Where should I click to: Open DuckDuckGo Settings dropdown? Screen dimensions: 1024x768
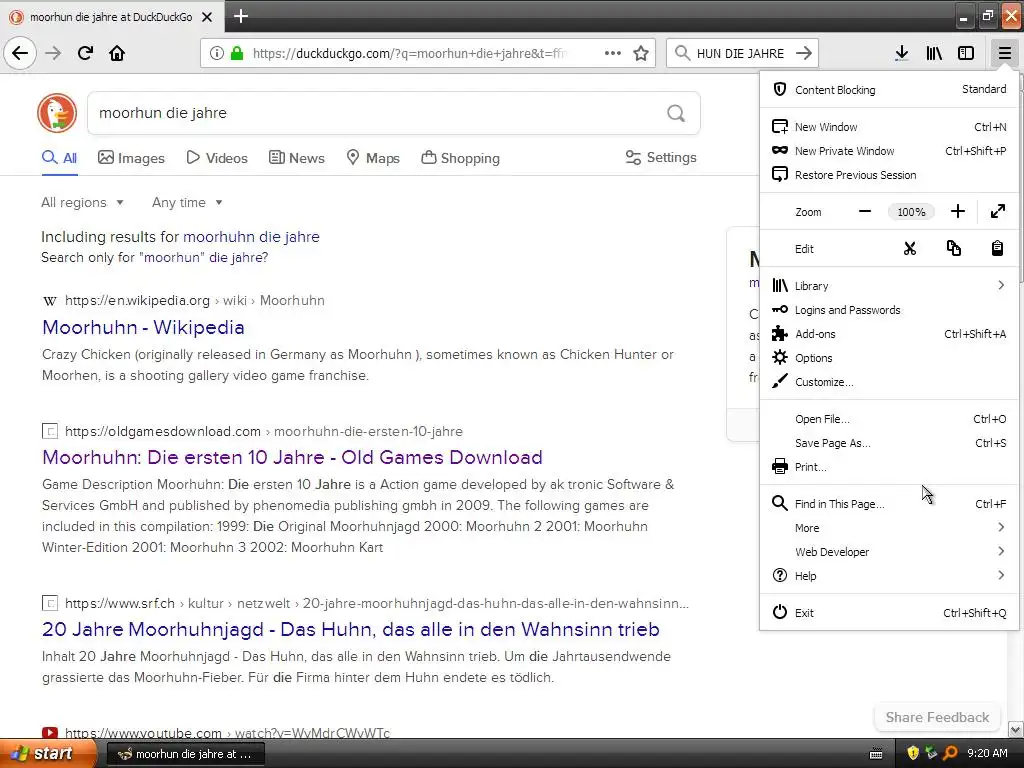click(x=661, y=157)
